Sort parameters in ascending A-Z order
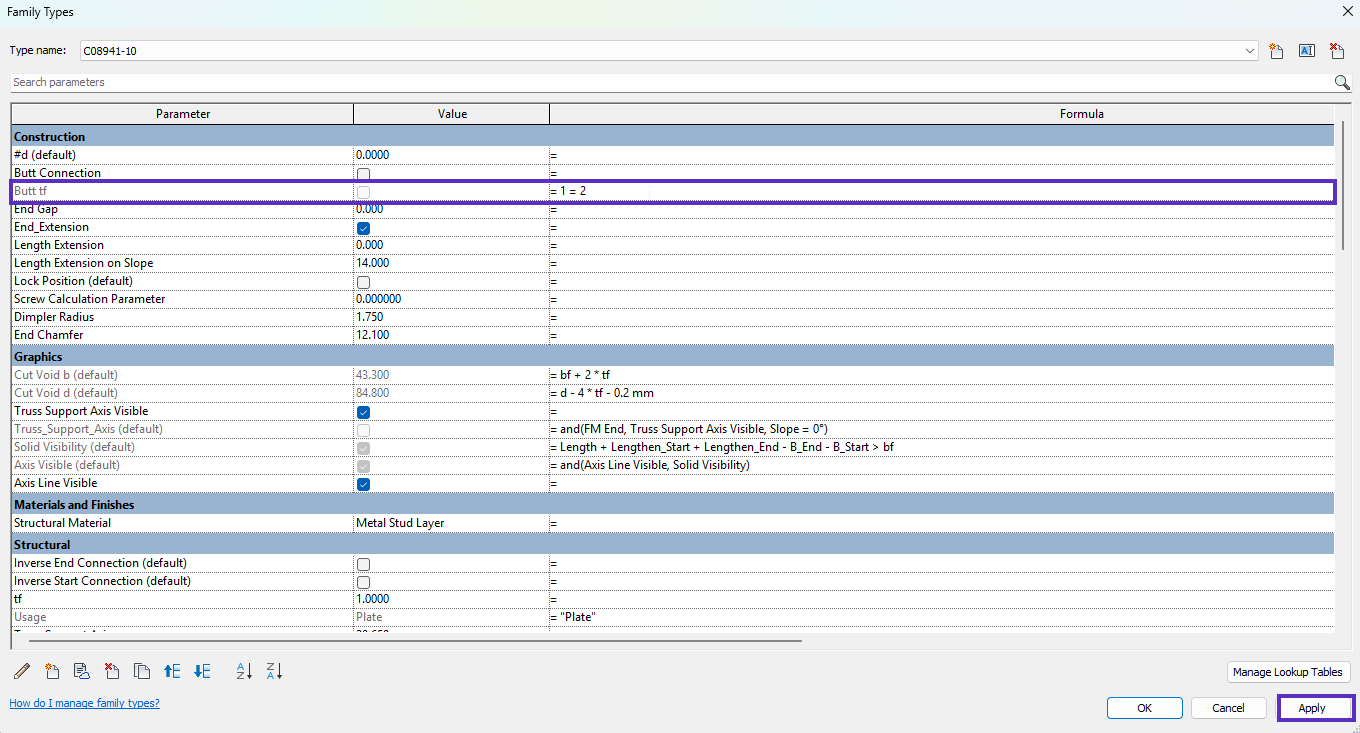 pyautogui.click(x=244, y=671)
